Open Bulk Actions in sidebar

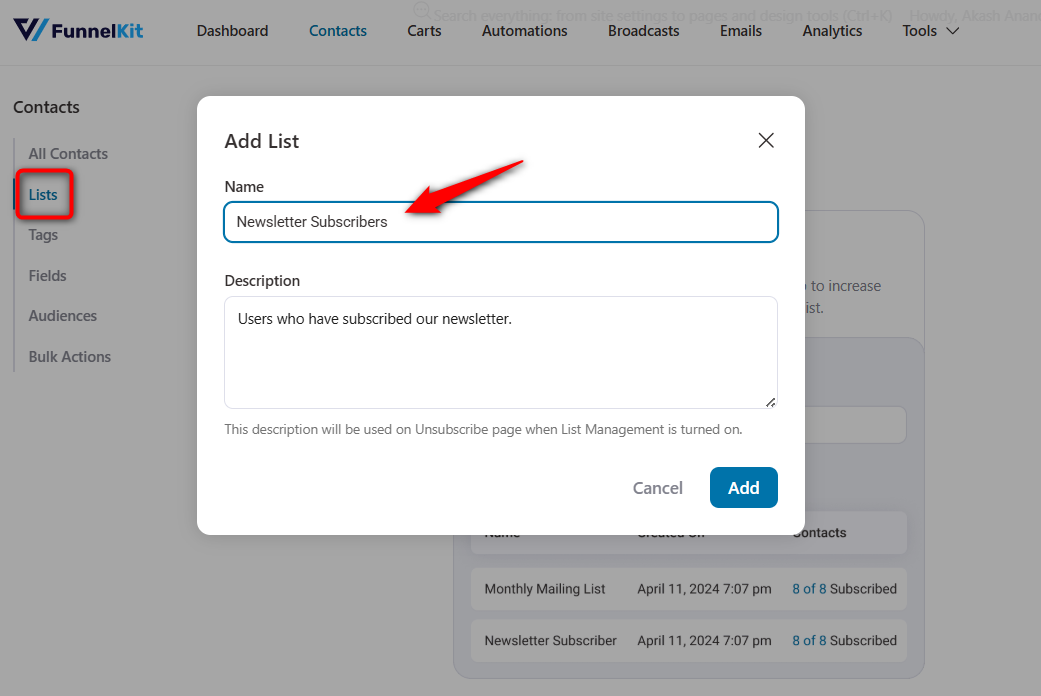[69, 356]
